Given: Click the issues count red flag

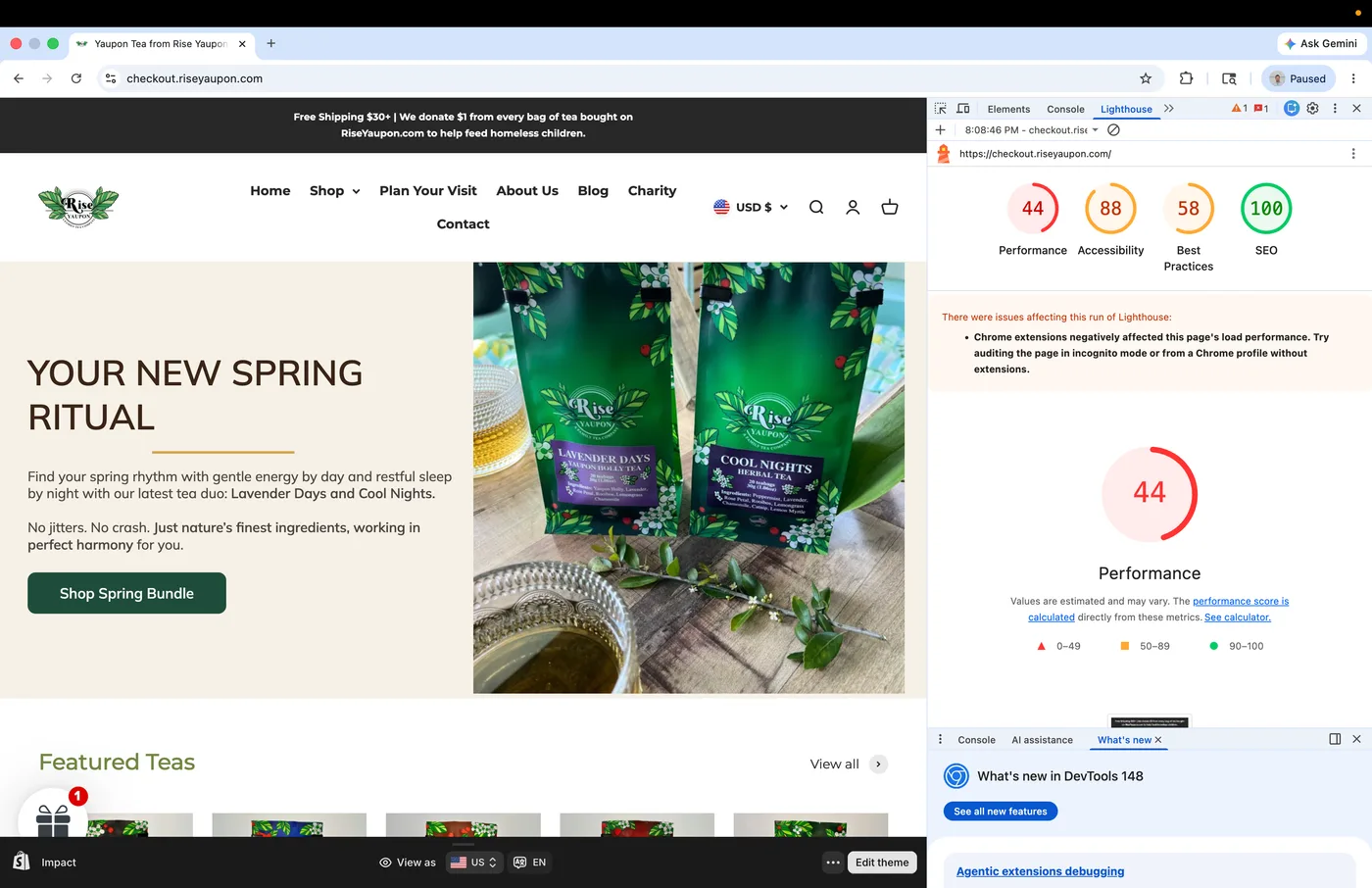Looking at the screenshot, I should 1262,109.
